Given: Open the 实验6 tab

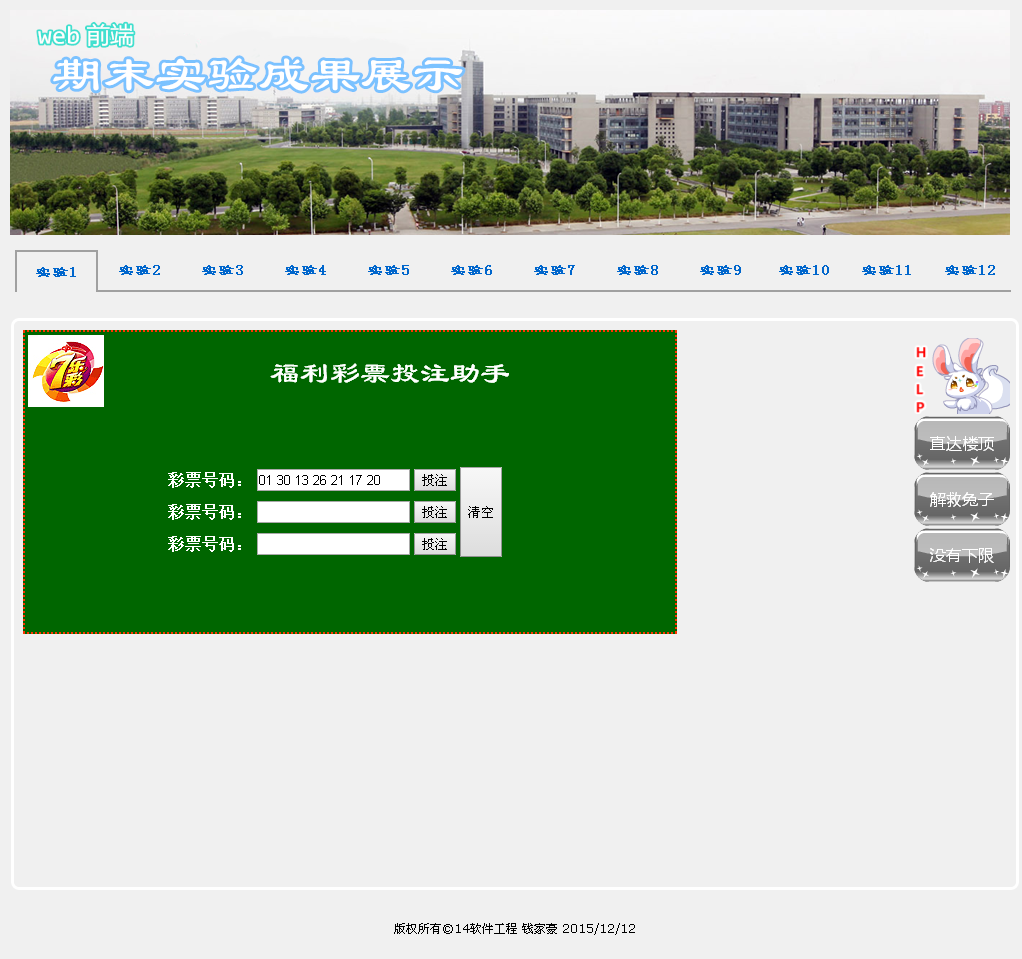Looking at the screenshot, I should coord(471,270).
